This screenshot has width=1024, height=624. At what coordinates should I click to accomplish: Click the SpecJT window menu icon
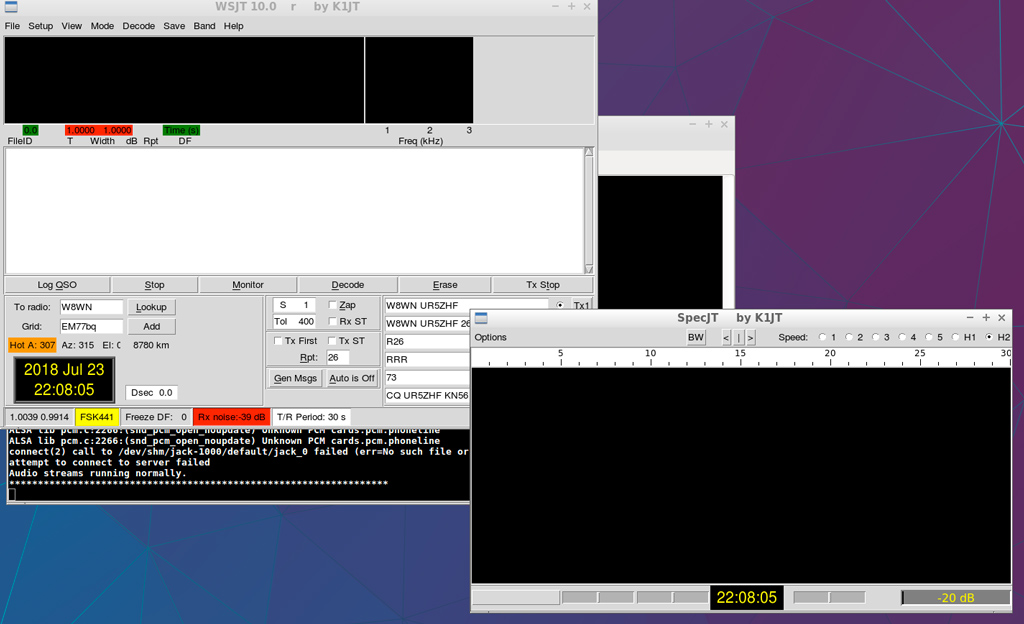(481, 318)
